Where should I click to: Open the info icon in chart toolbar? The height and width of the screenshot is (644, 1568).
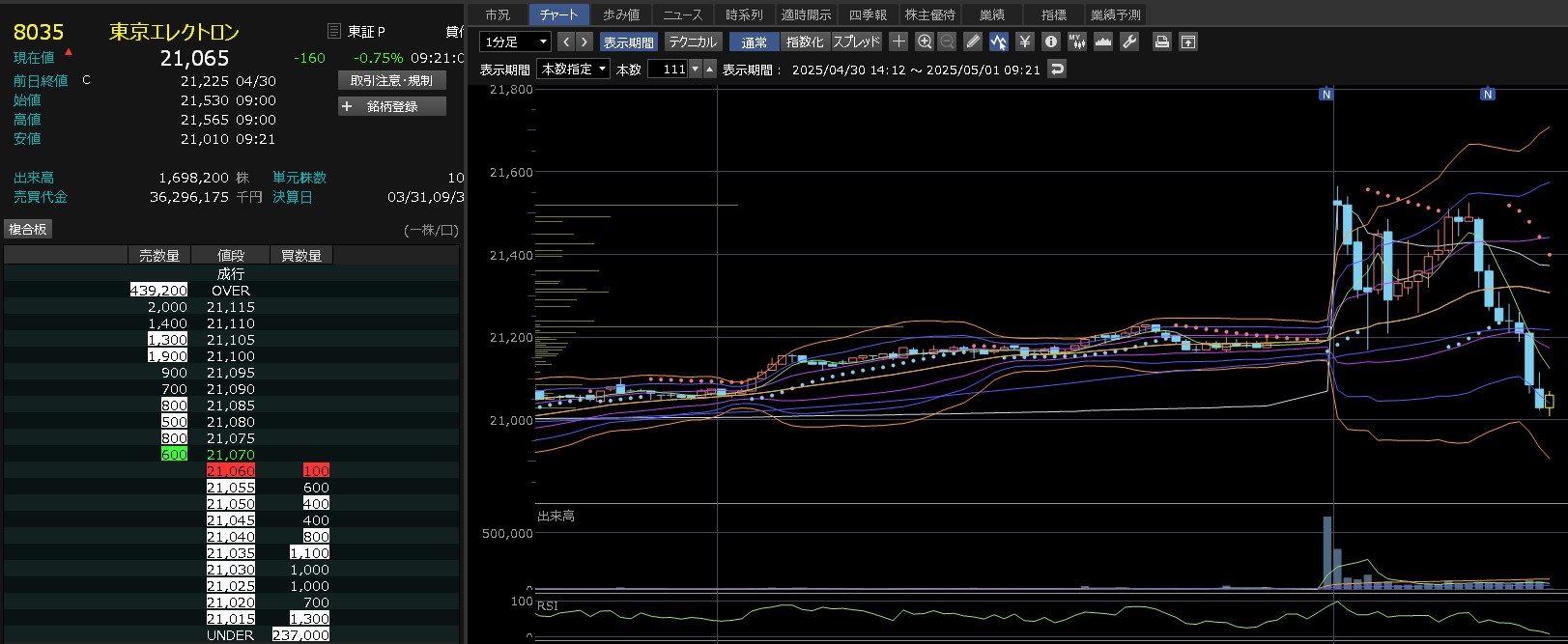coord(1051,42)
